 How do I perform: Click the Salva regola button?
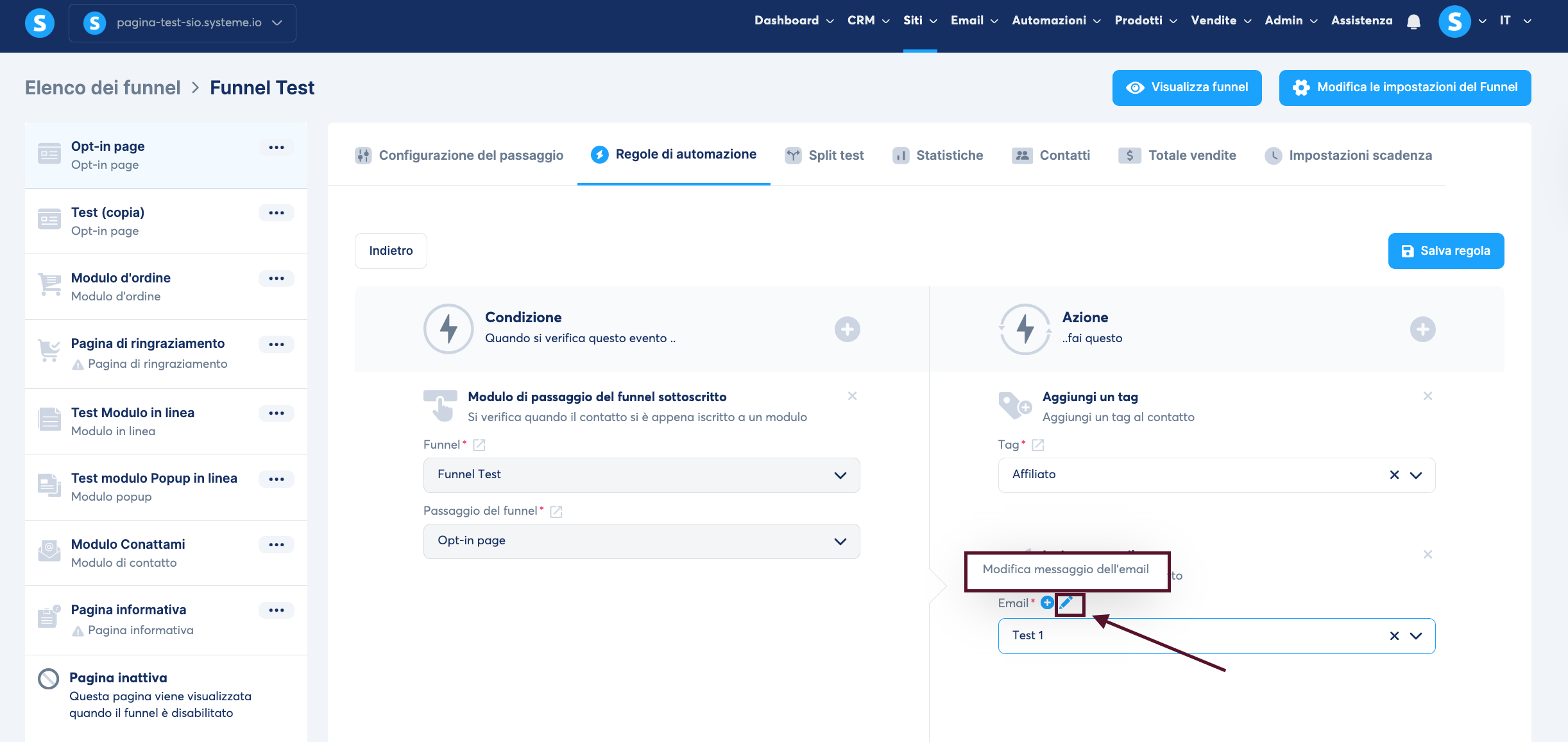[x=1446, y=251]
